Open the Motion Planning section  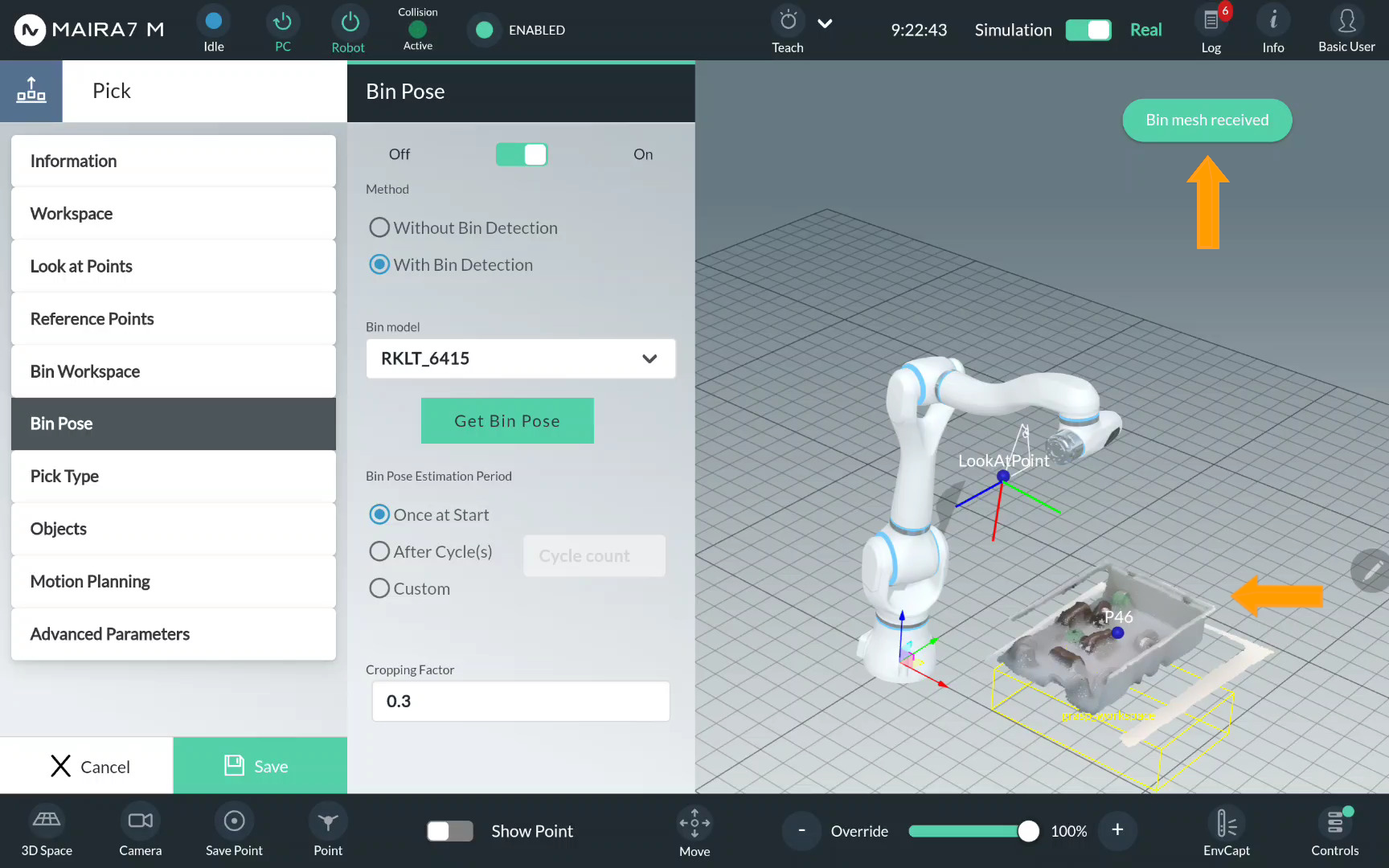pos(174,581)
